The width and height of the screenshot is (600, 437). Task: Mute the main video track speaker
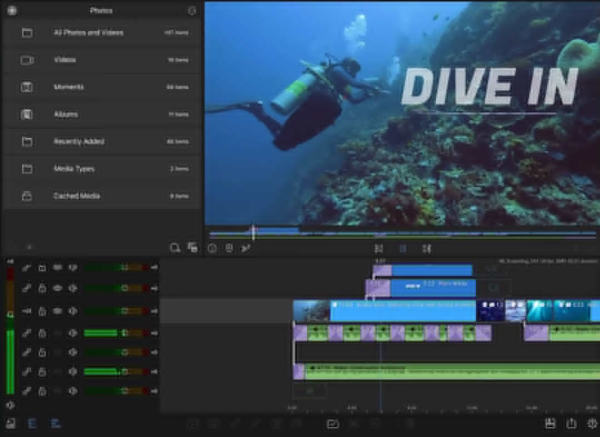tap(73, 311)
